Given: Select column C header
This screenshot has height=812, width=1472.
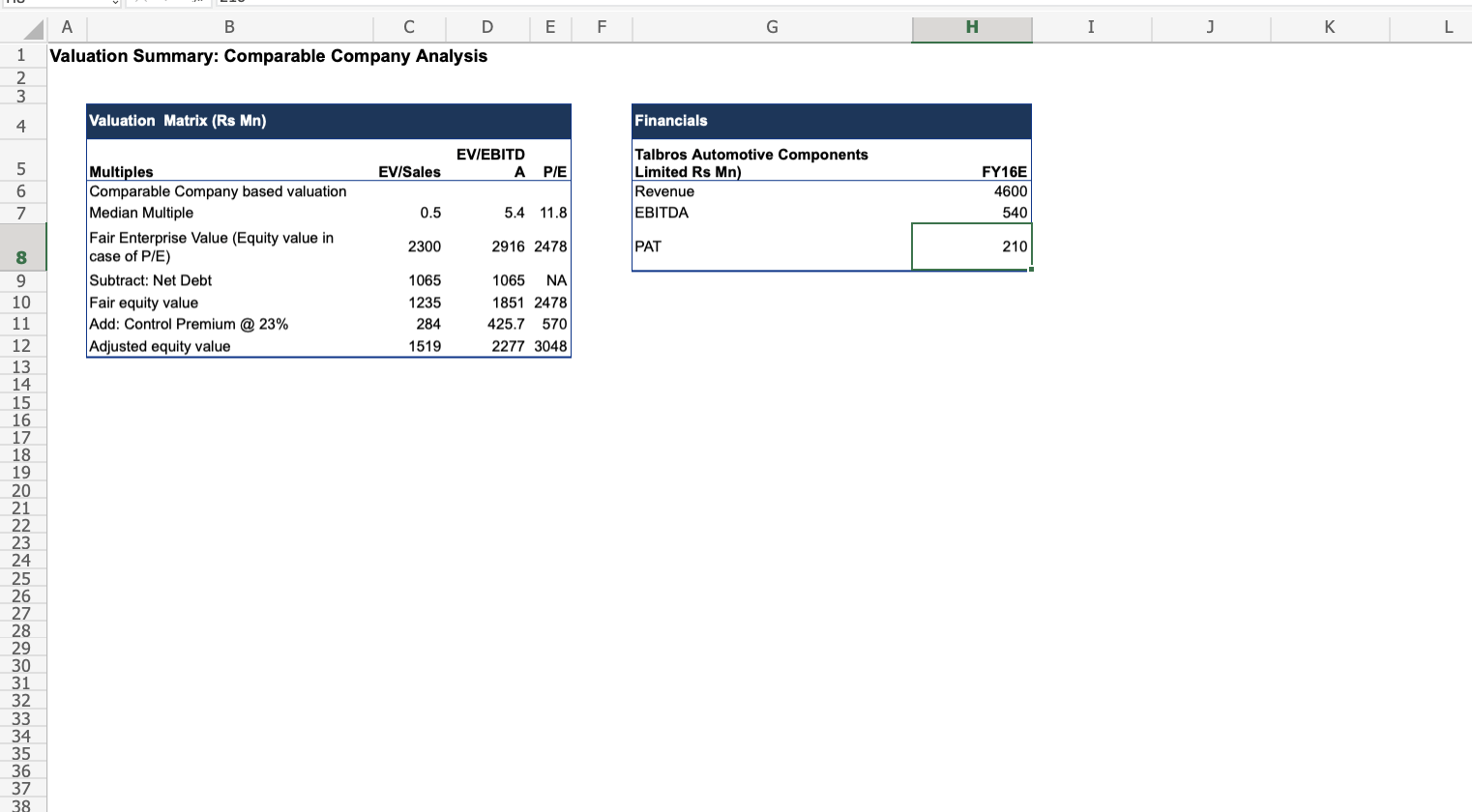Looking at the screenshot, I should [x=409, y=28].
